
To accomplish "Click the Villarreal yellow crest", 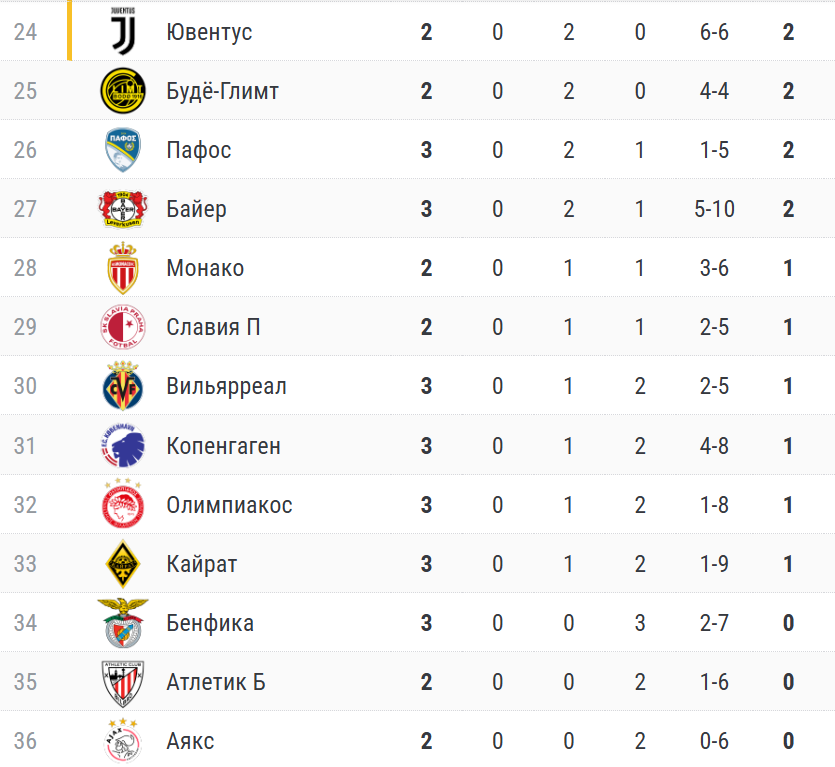I will (123, 386).
